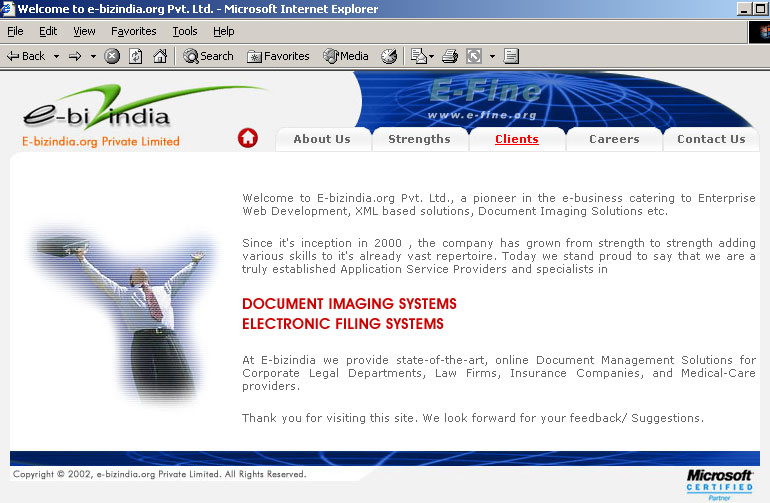Open the Favorites pane from the toolbar
This screenshot has width=770, height=503.
pyautogui.click(x=278, y=56)
